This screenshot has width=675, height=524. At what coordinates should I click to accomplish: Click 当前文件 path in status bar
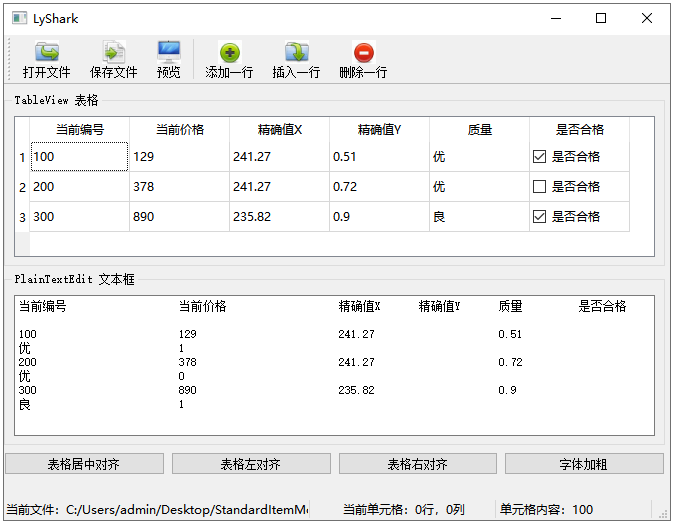click(157, 510)
